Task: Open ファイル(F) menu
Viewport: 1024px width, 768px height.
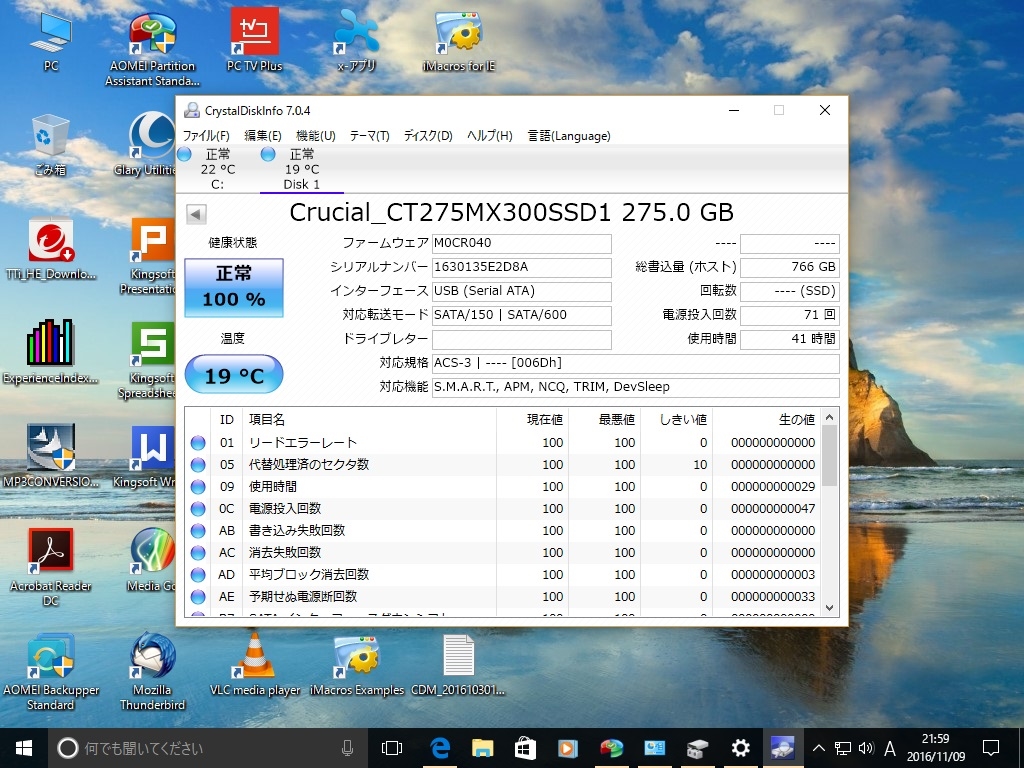Action: click(x=206, y=136)
